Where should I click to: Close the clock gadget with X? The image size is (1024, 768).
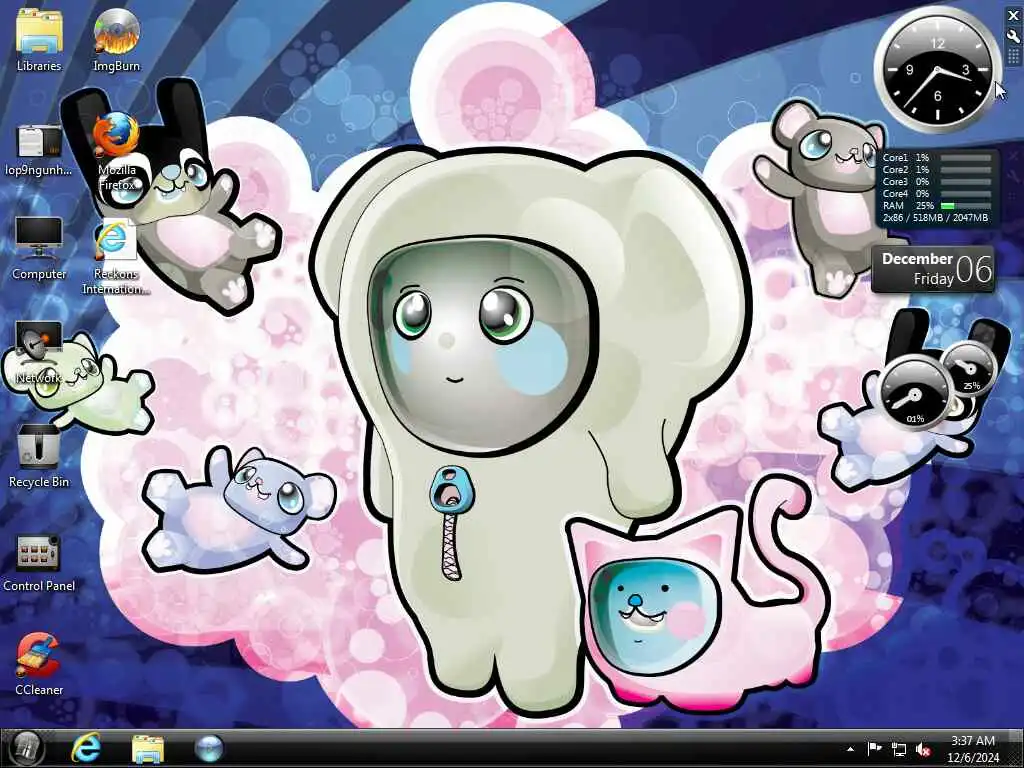pos(1014,16)
